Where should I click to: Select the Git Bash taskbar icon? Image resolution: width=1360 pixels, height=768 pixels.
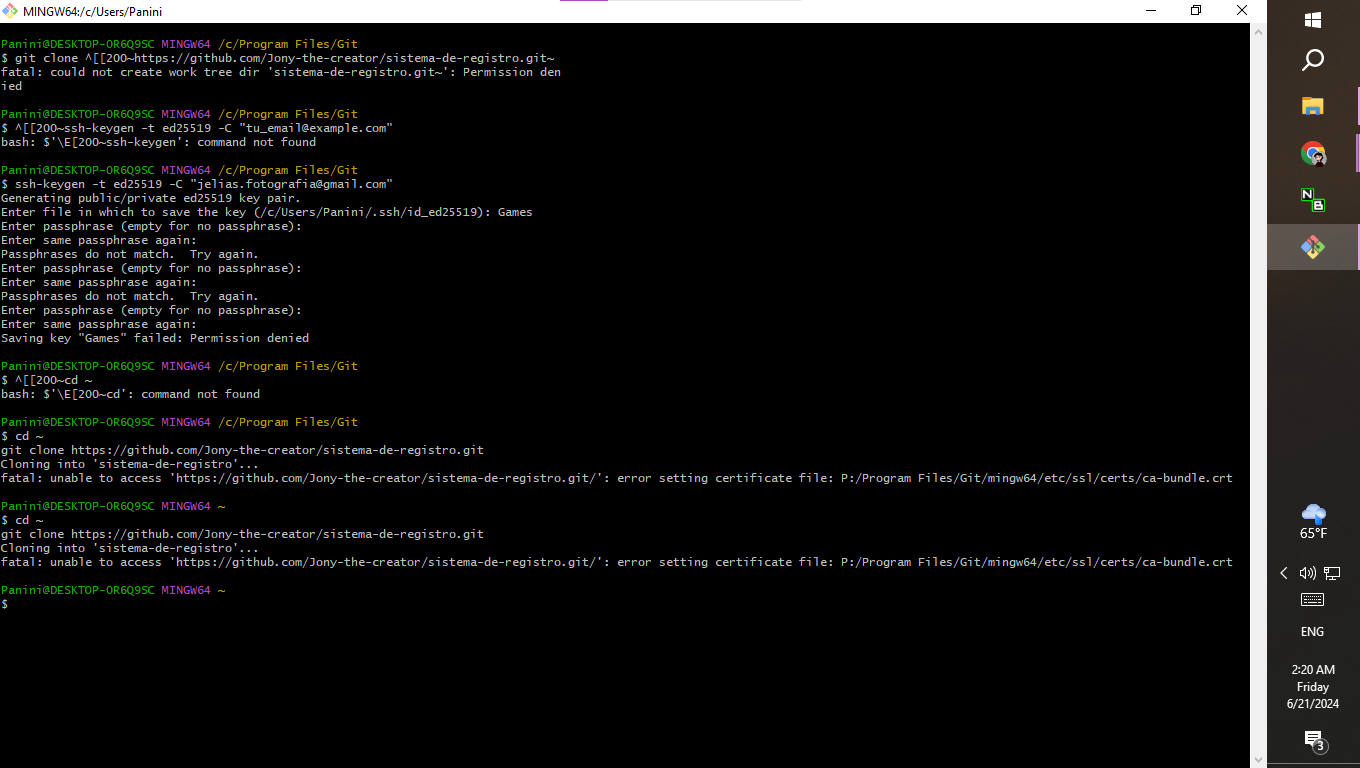[1313, 247]
